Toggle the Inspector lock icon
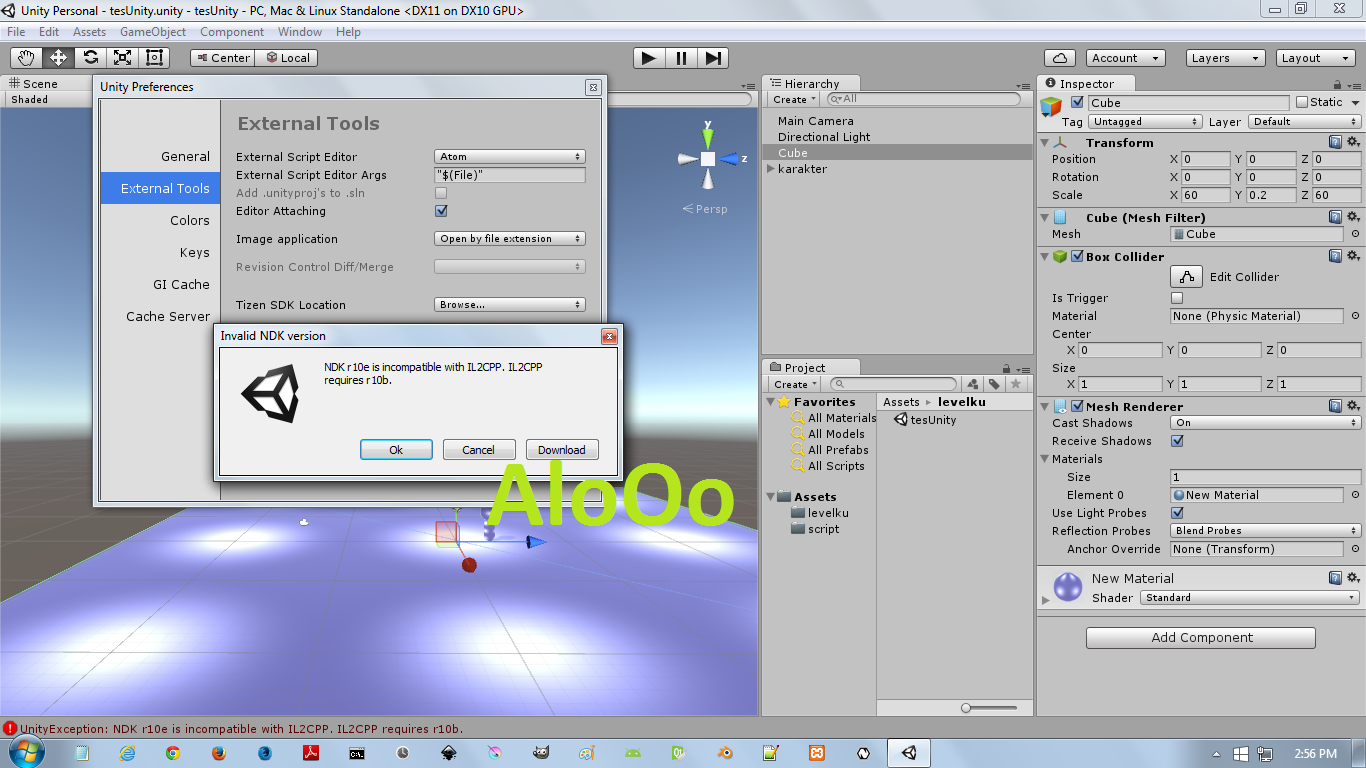The image size is (1366, 768). pos(1338,84)
